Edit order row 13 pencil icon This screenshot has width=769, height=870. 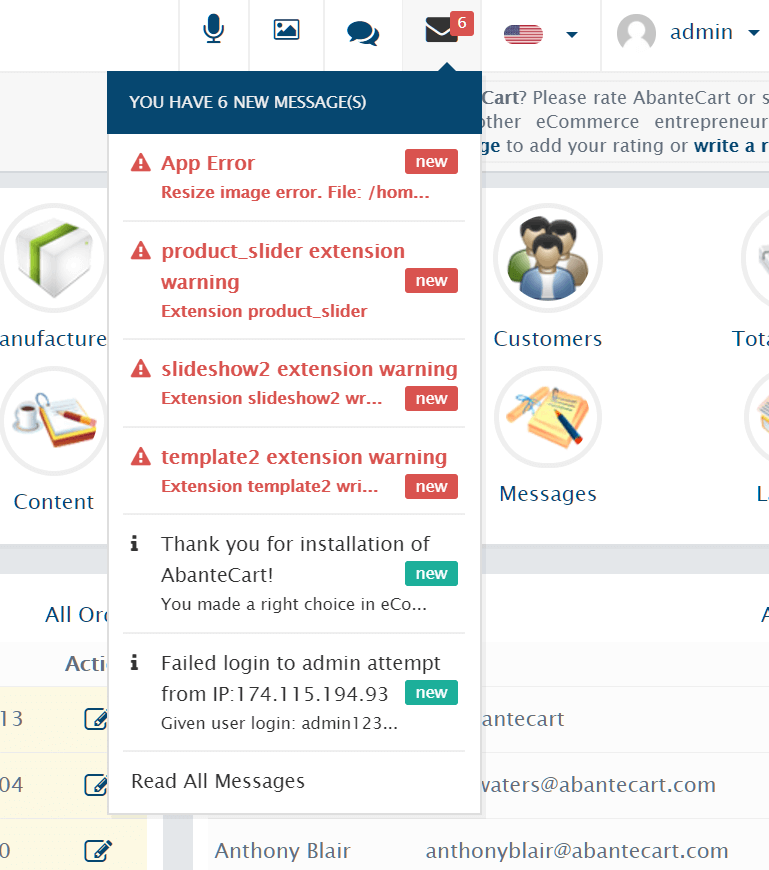point(97,719)
